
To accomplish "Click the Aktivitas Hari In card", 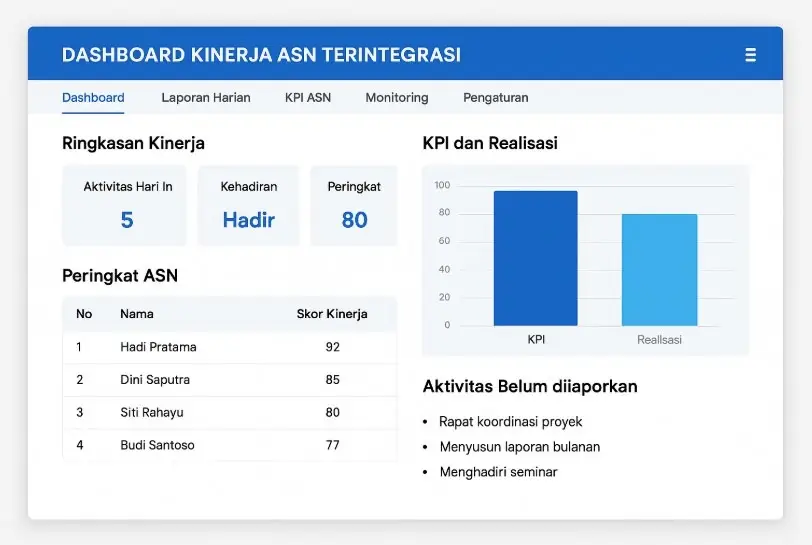I will coord(124,205).
